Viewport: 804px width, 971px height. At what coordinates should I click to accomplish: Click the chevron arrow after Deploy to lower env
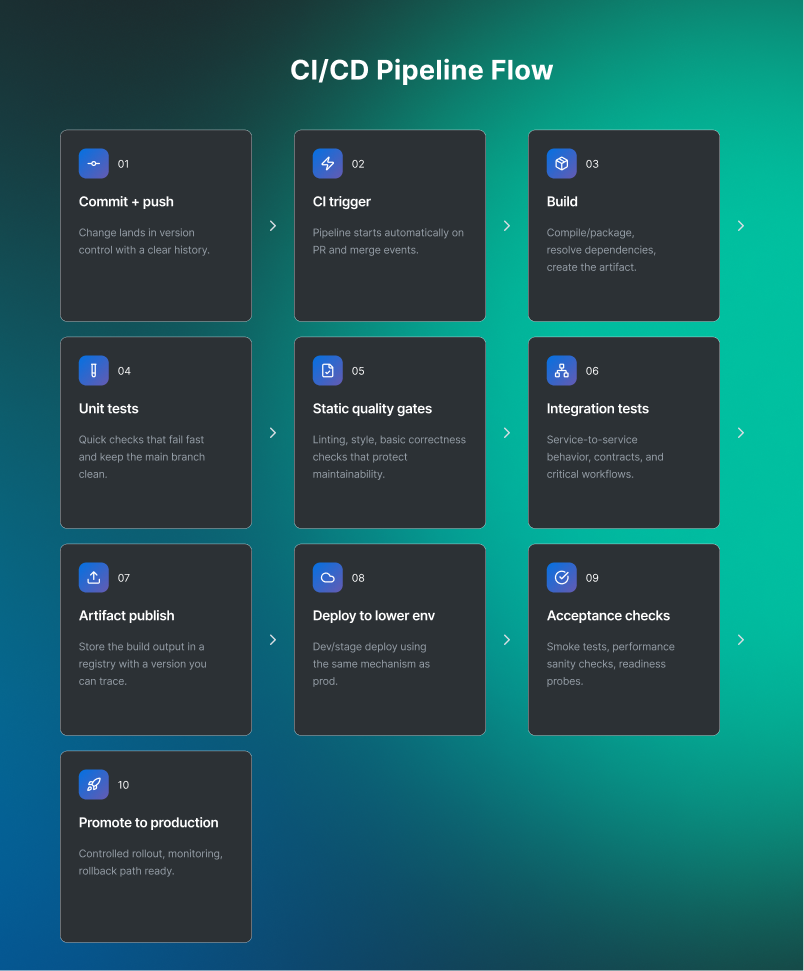tap(507, 640)
